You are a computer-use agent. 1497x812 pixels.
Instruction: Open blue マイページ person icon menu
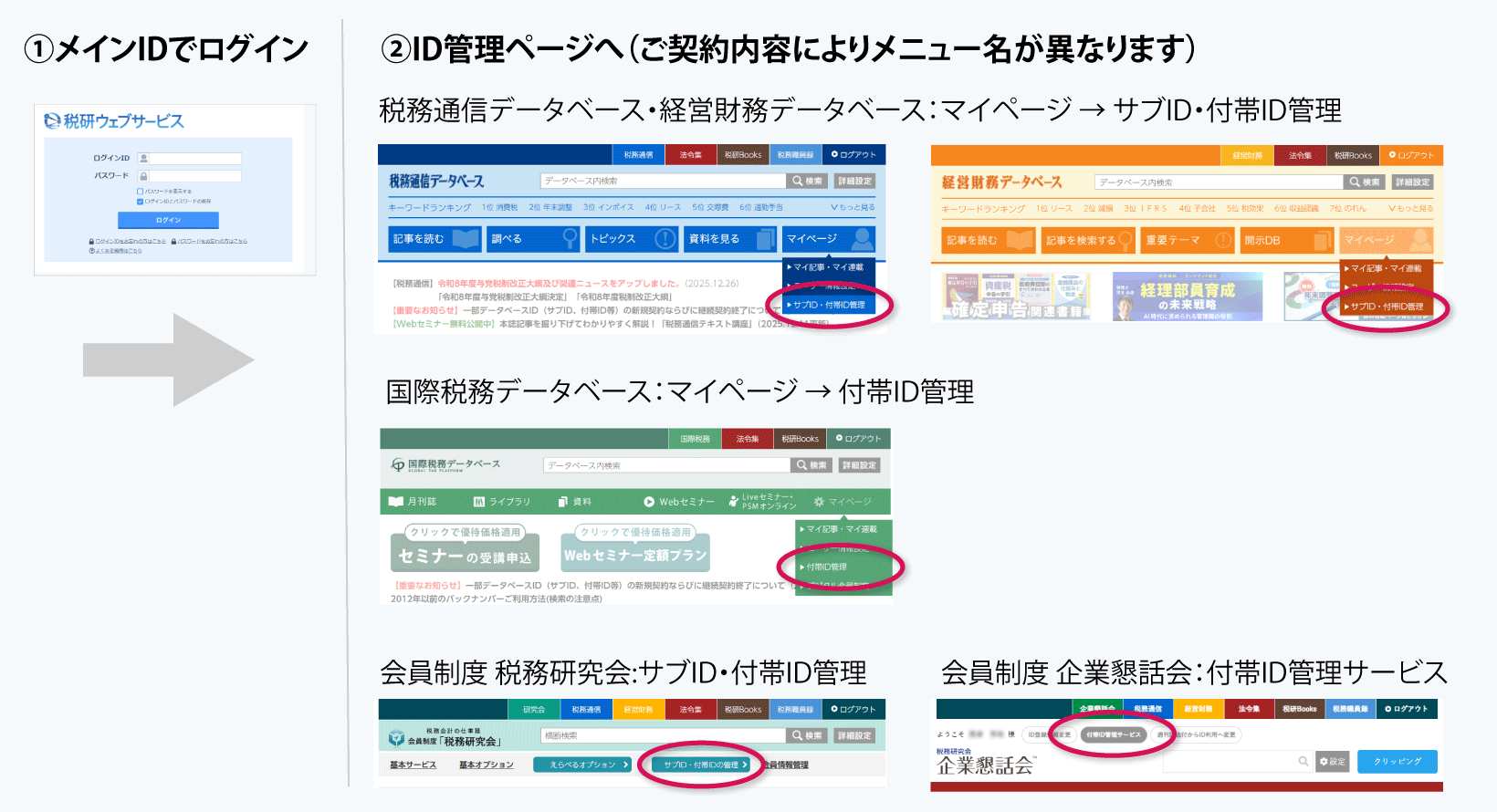862,239
